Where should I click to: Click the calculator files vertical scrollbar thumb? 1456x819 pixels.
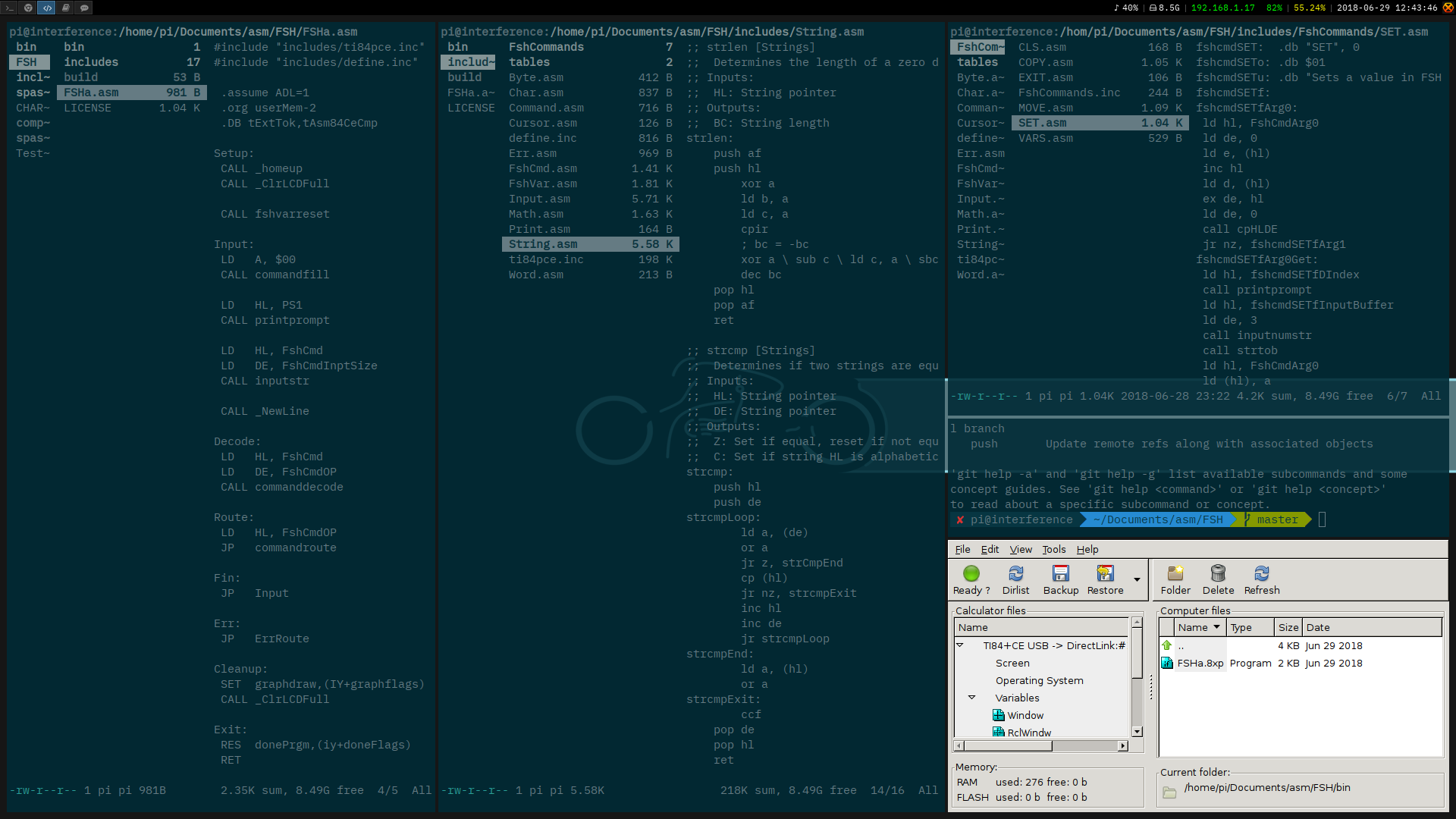(x=1137, y=653)
